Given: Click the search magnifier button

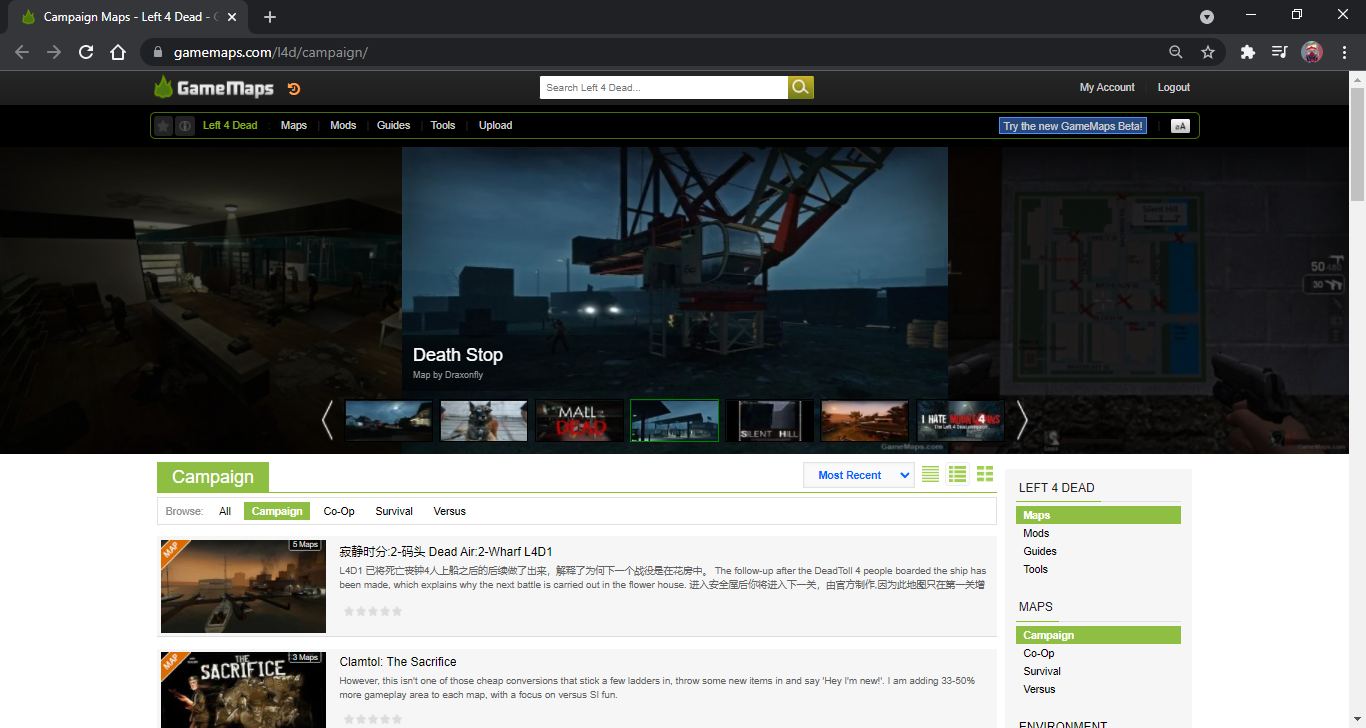Looking at the screenshot, I should point(800,87).
